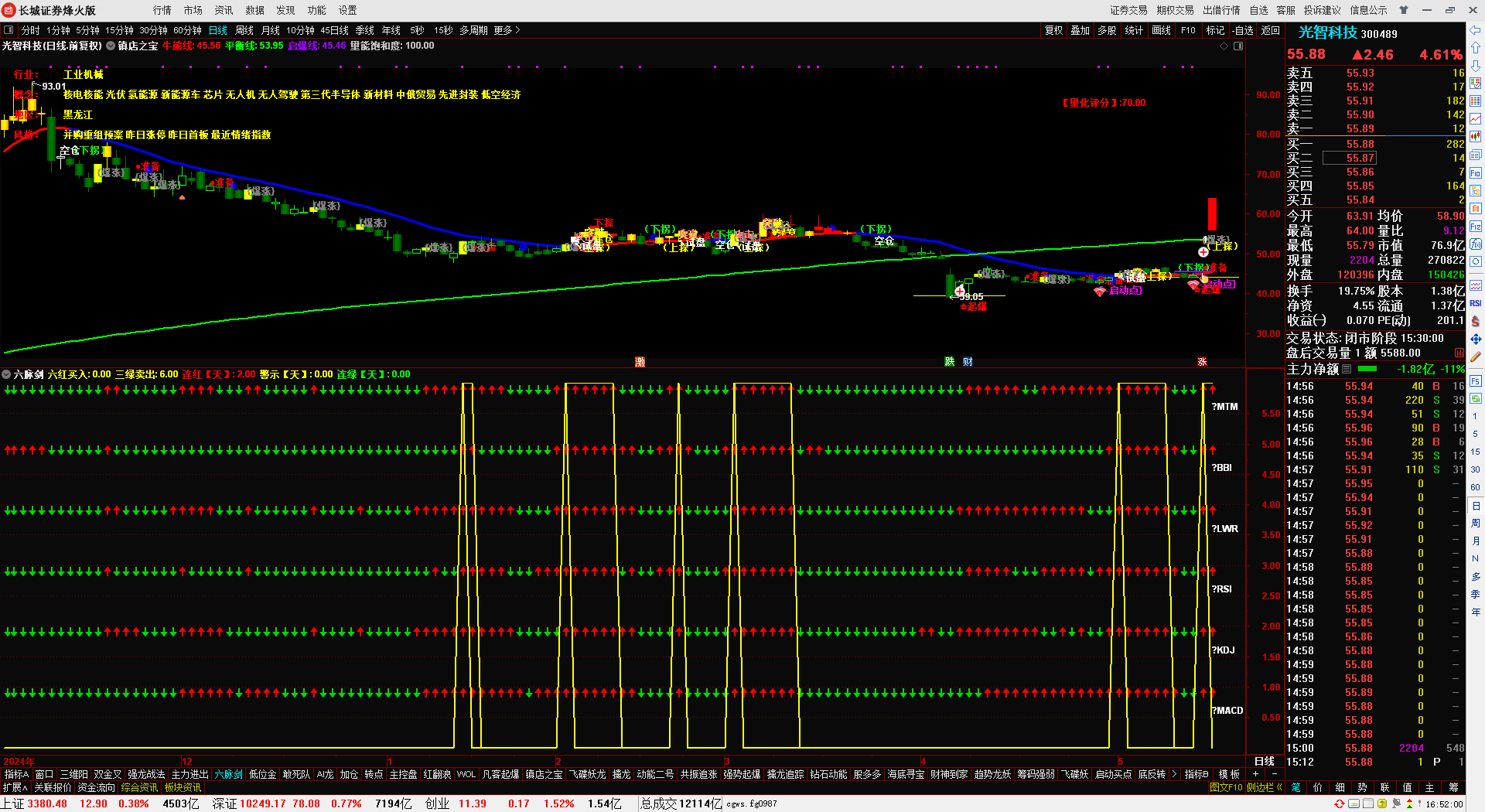Click the 侧边栏 toggle
The image size is (1485, 812).
pos(1264,787)
